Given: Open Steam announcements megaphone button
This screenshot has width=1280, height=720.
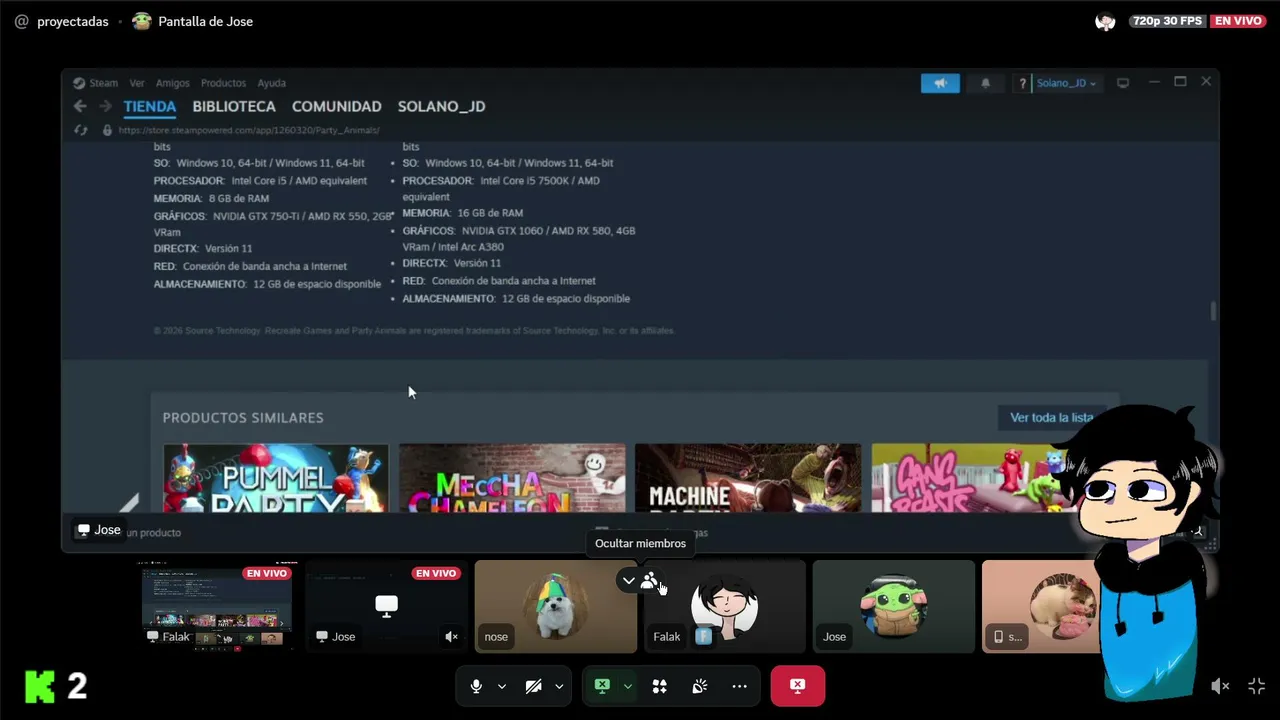Looking at the screenshot, I should pos(940,83).
